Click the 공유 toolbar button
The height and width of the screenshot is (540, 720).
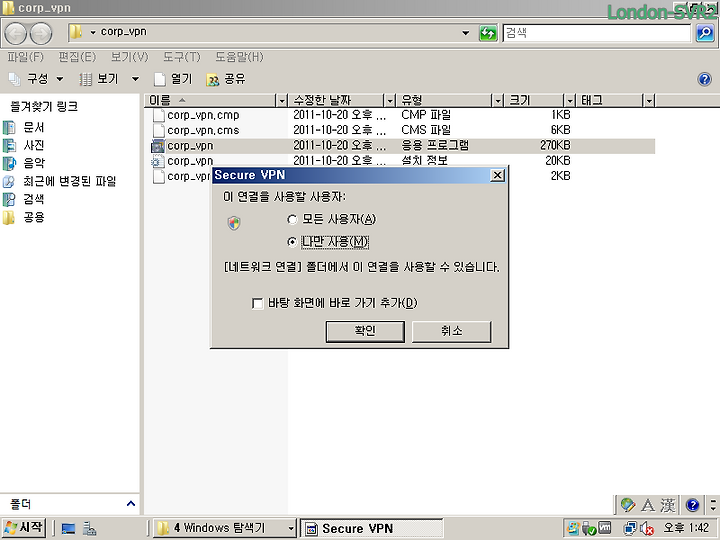(226, 79)
